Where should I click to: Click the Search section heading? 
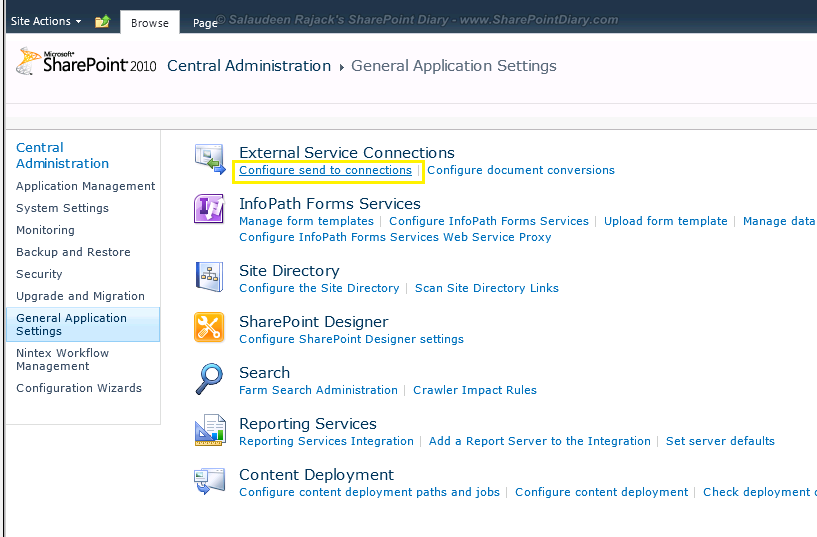coord(264,373)
